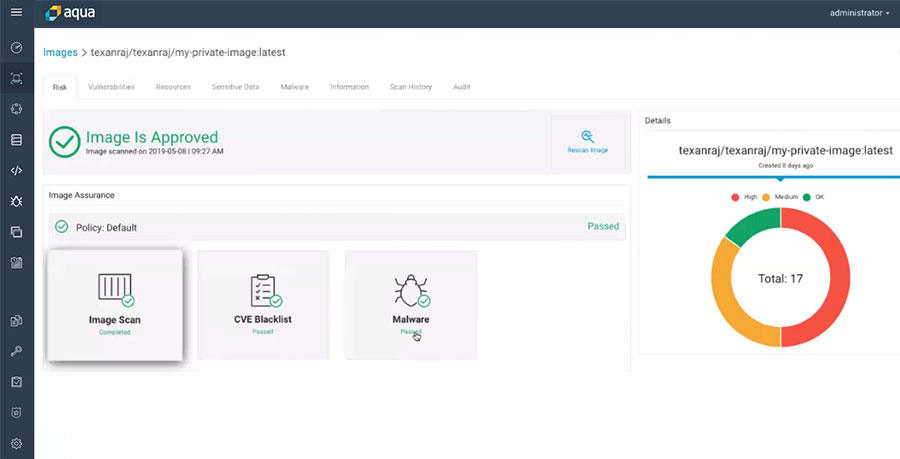
Task: Switch to the Vulnerabilities tab
Action: 111,87
